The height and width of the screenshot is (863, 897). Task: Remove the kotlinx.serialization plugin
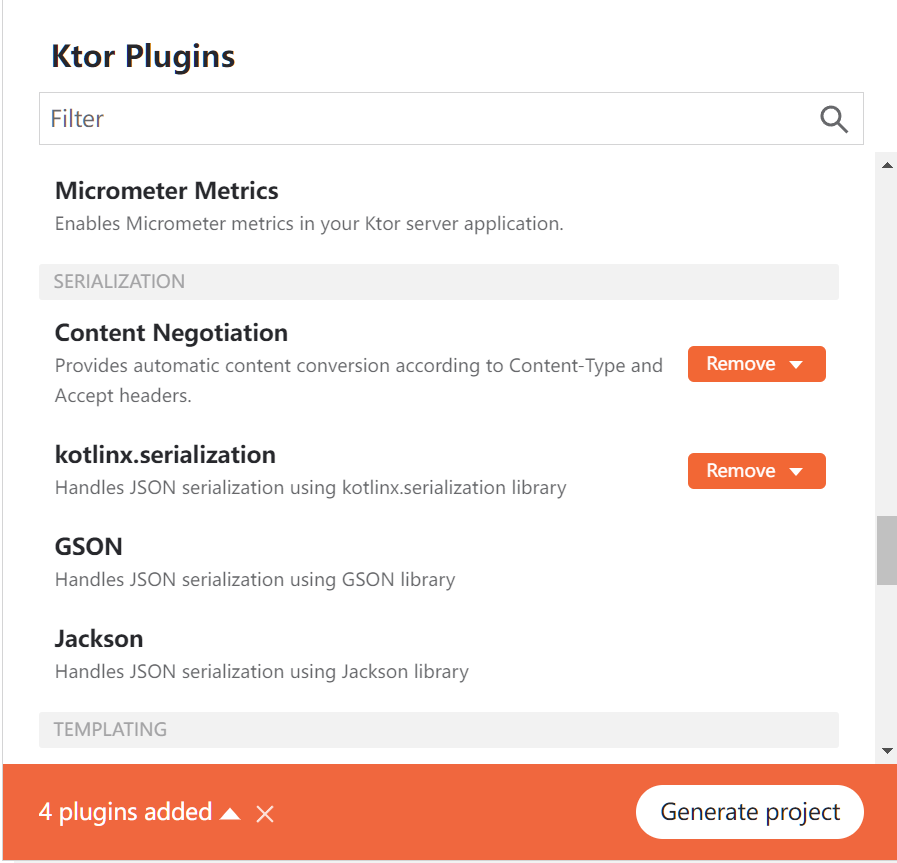741,471
